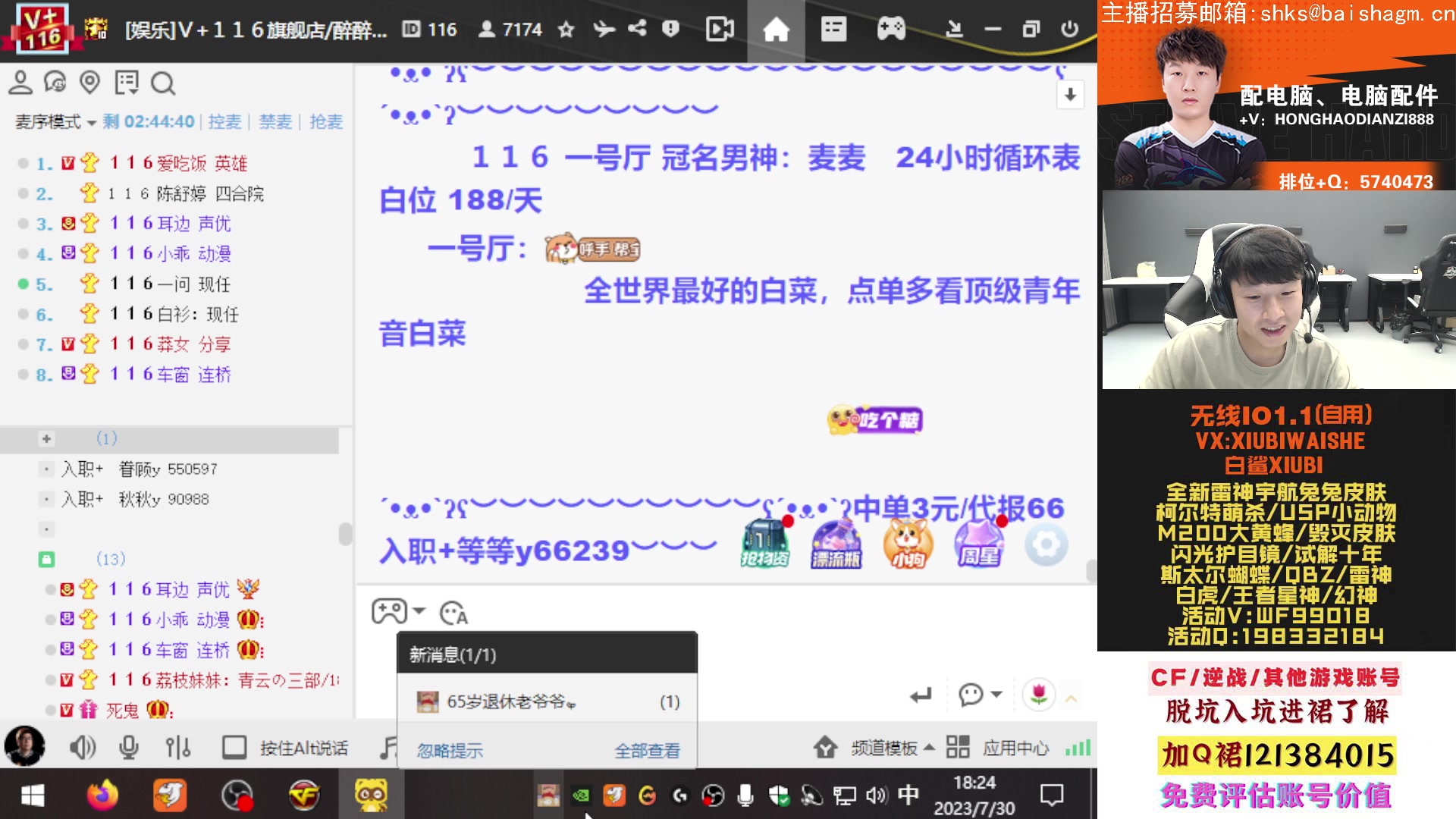The image size is (1456, 819).
Task: Click the 禁麦 link
Action: point(275,122)
